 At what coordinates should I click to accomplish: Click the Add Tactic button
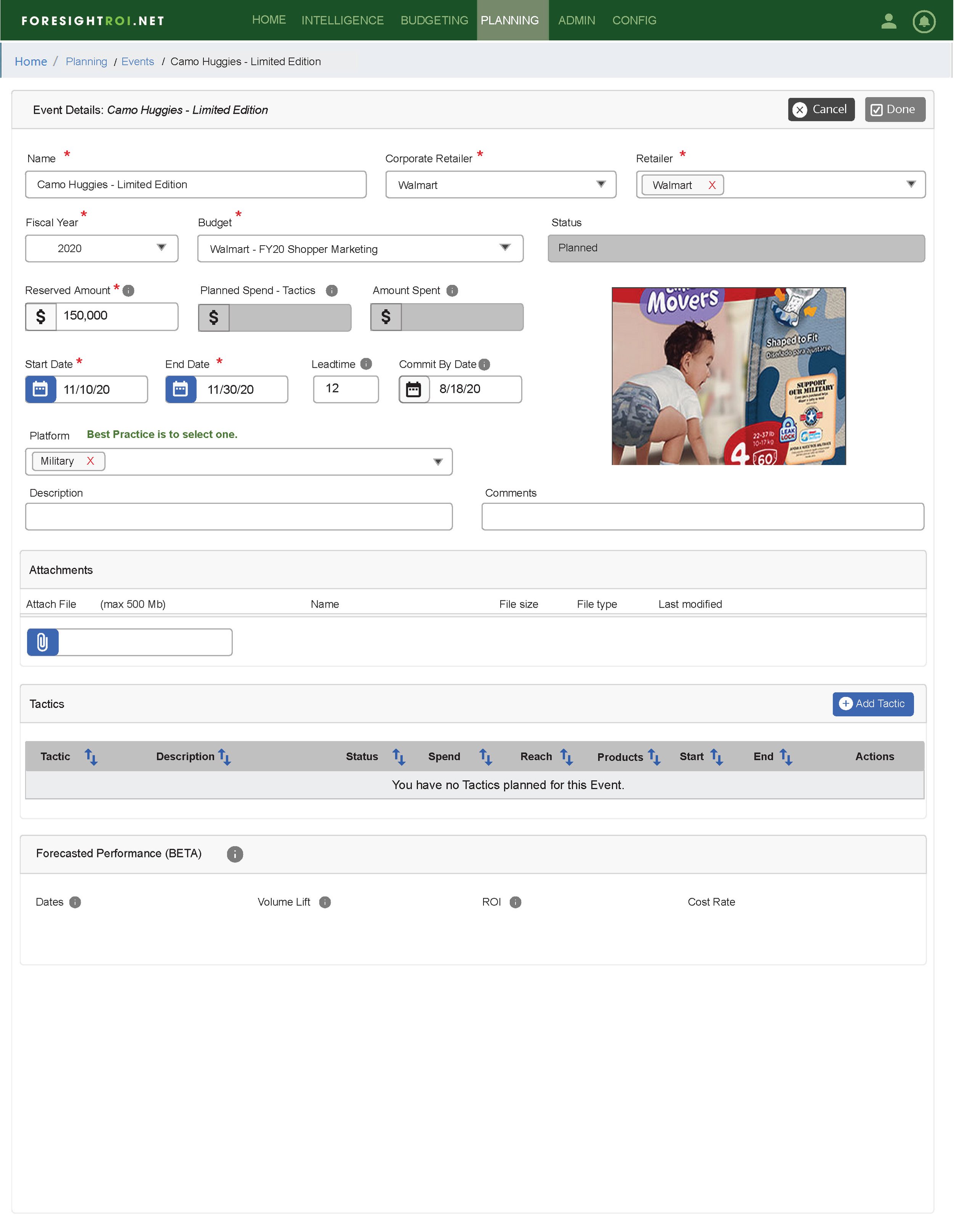click(x=873, y=704)
